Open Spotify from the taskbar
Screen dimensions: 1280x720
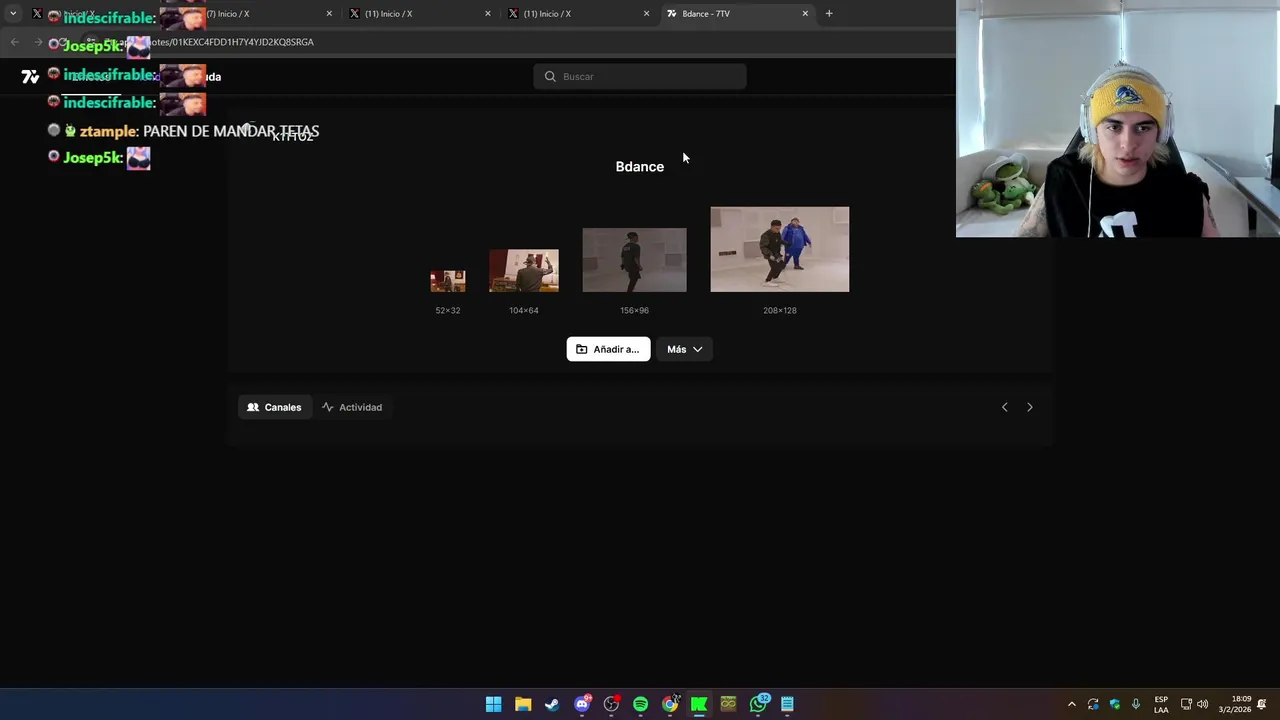(641, 704)
